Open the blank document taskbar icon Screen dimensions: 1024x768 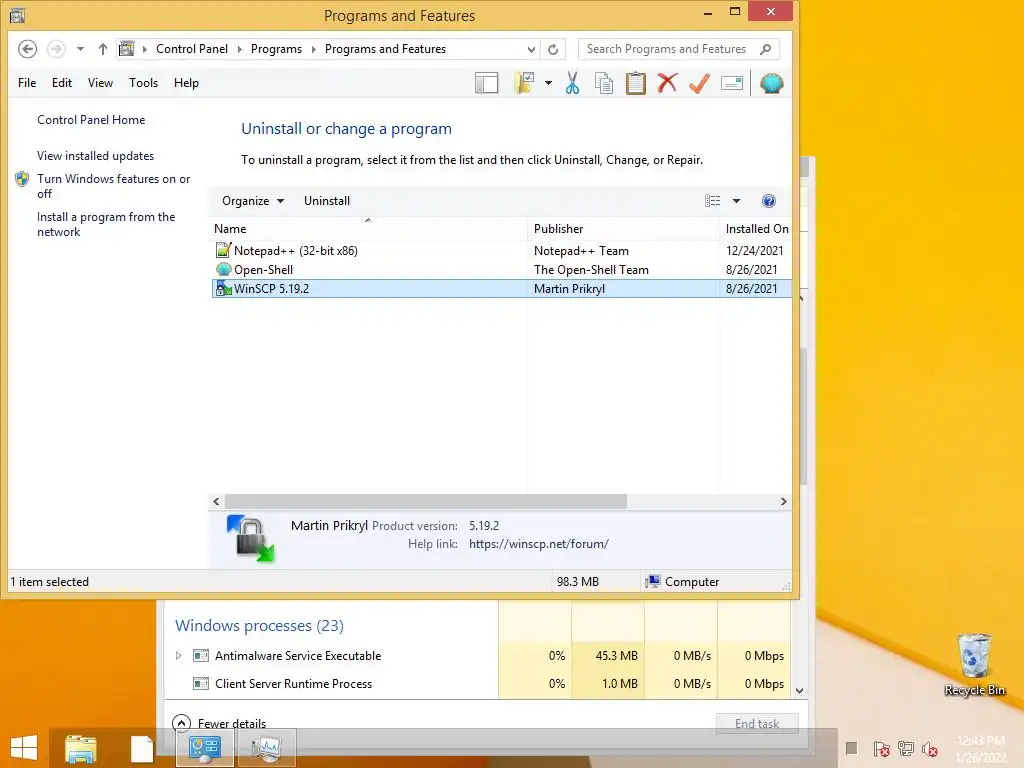(142, 748)
